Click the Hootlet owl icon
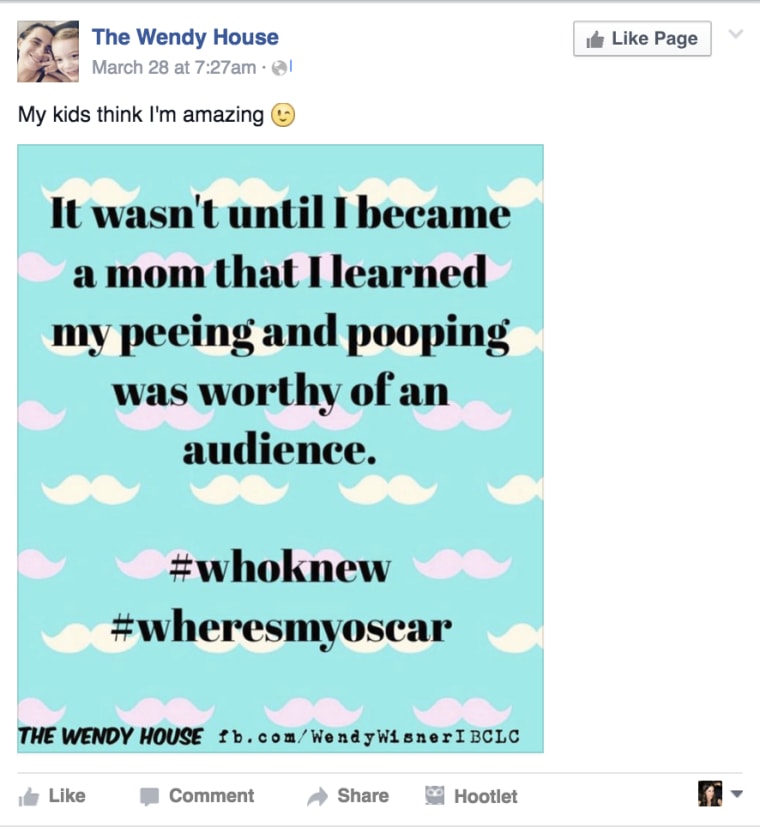The height and width of the screenshot is (827, 760). [x=435, y=795]
